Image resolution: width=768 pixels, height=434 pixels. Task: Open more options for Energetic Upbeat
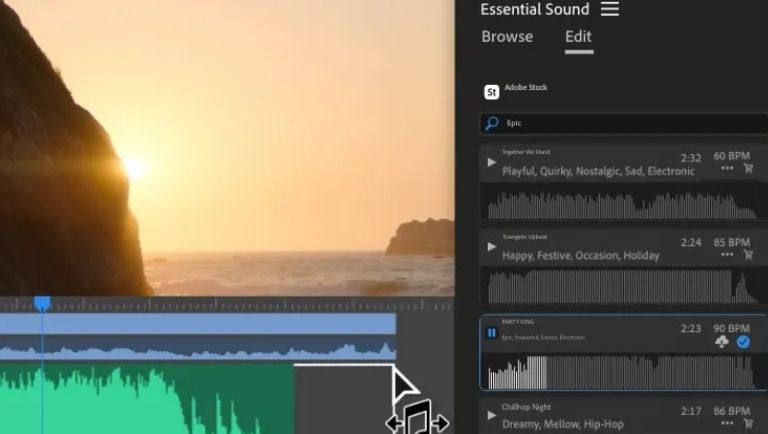(727, 254)
